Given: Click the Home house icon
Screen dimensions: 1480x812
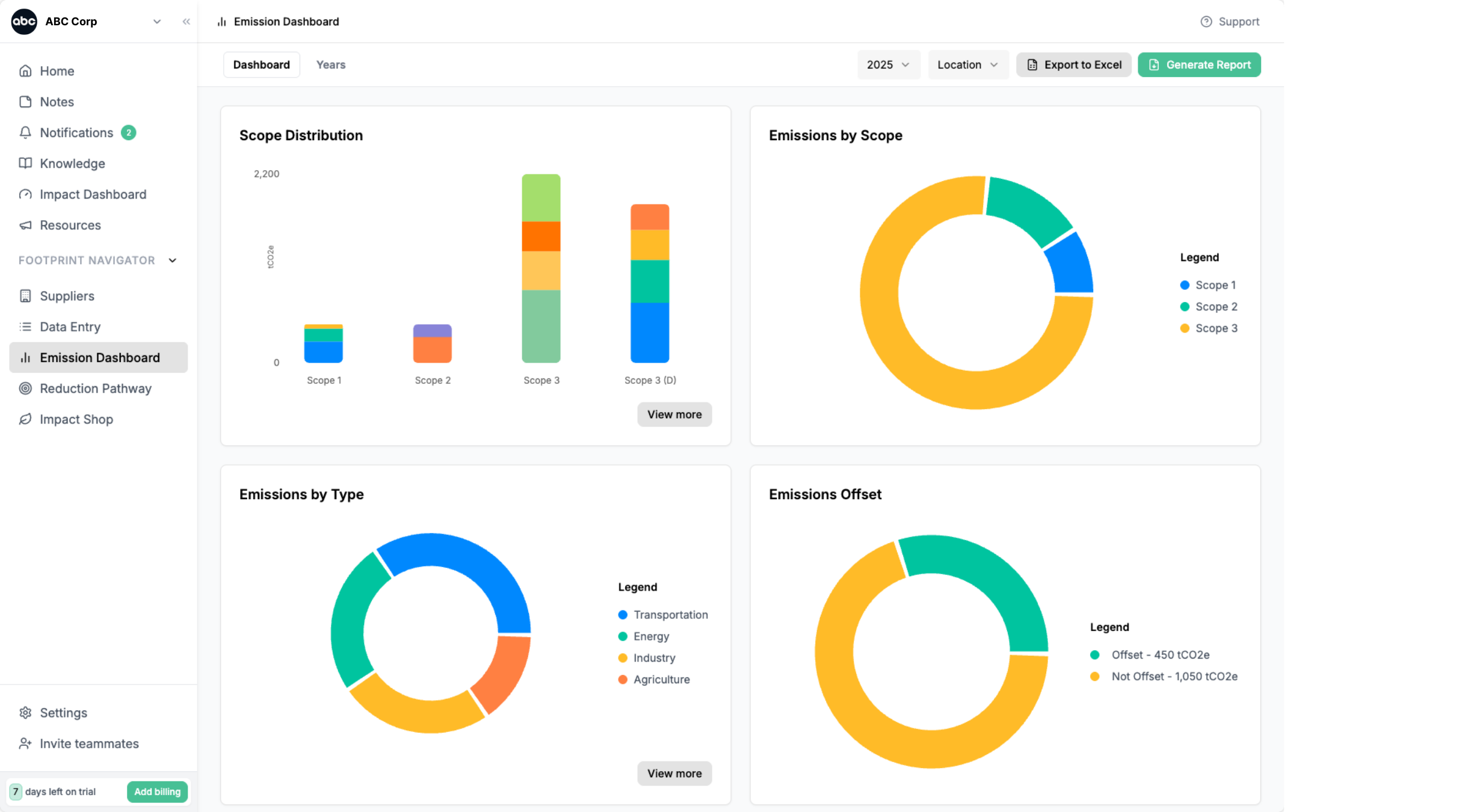Looking at the screenshot, I should tap(25, 71).
